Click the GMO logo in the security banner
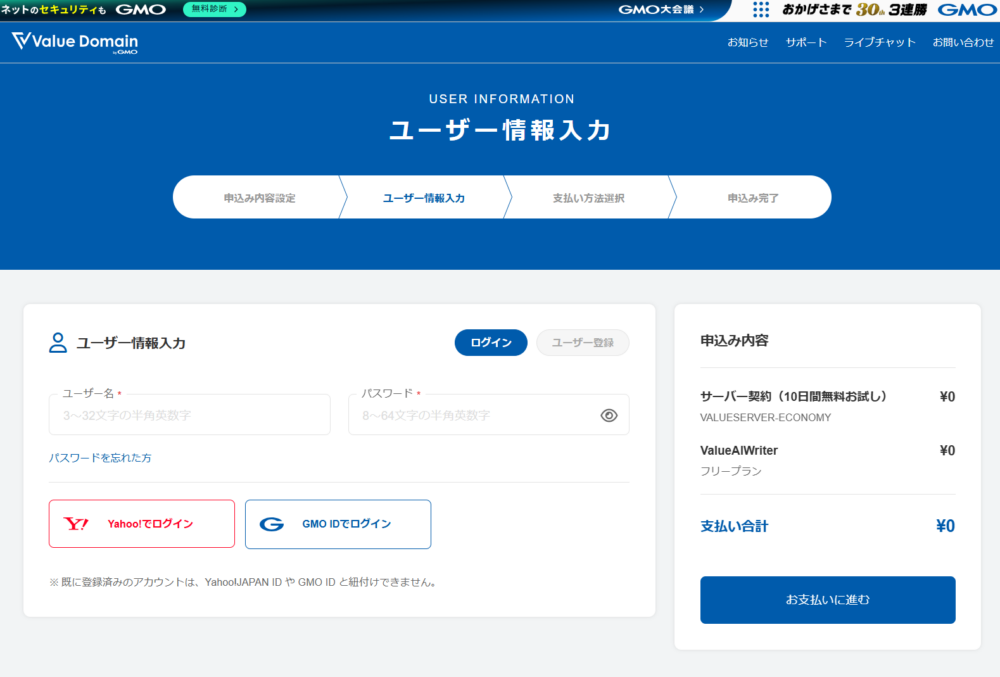1000x677 pixels. tap(141, 9)
